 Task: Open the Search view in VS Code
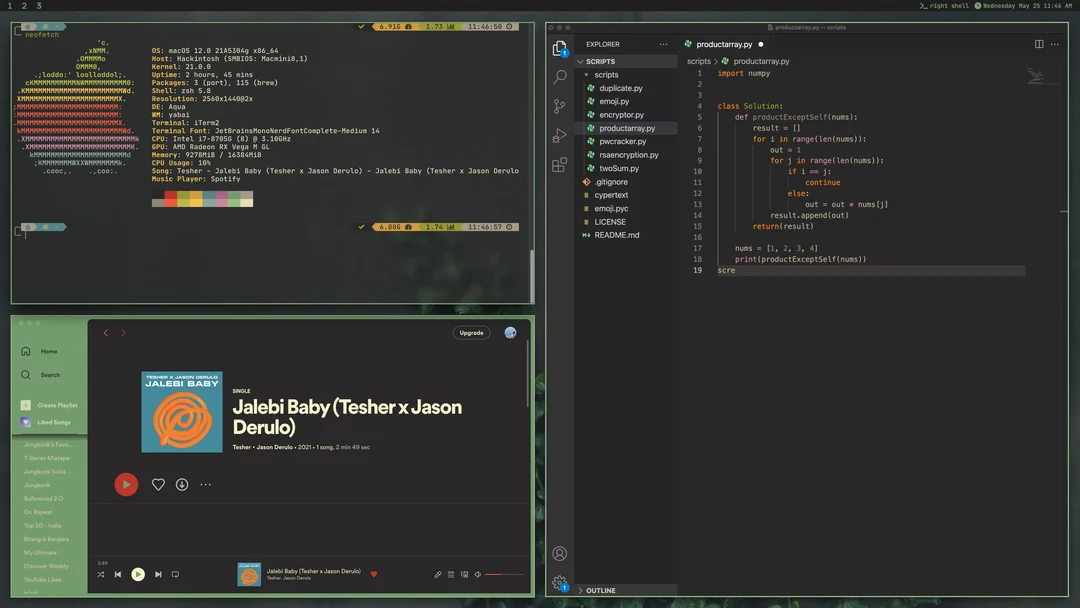[x=560, y=77]
